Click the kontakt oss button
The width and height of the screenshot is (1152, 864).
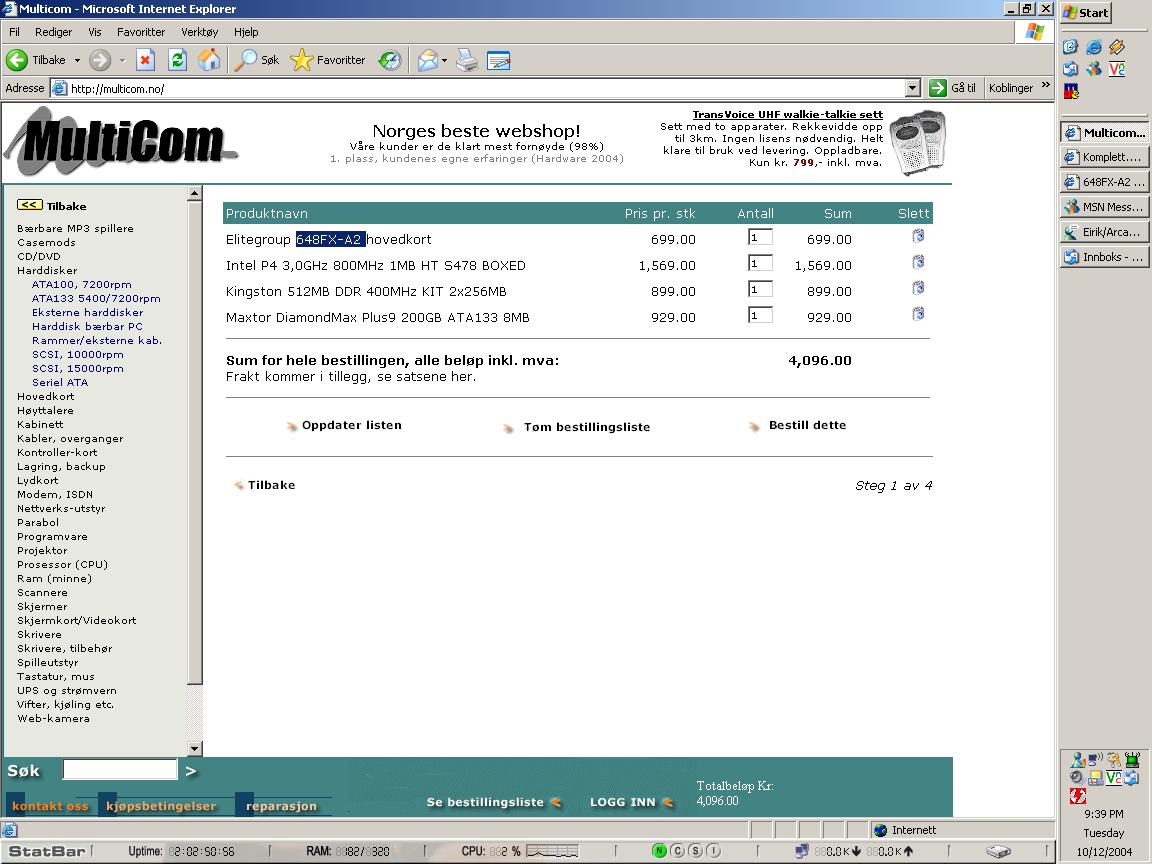point(50,806)
